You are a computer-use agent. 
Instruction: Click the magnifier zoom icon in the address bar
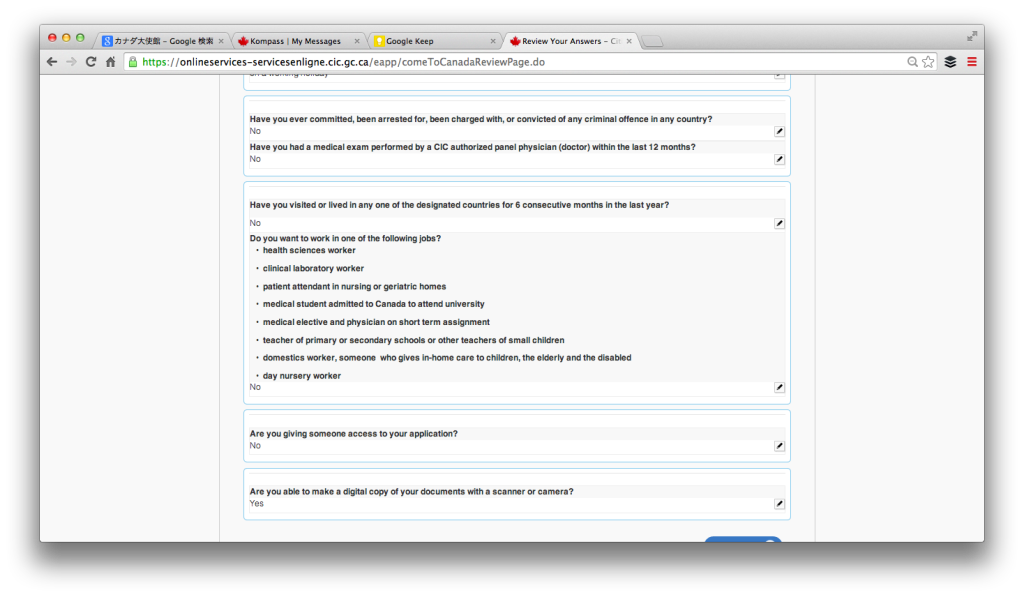click(x=912, y=62)
